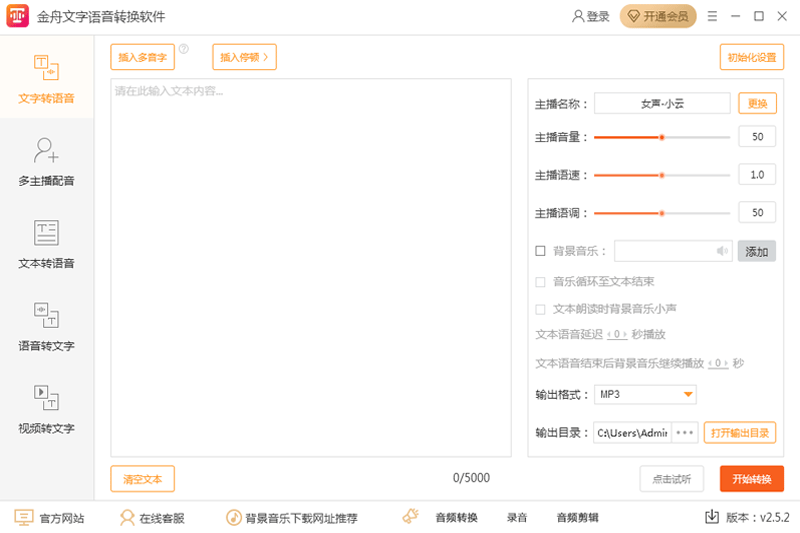
Task: Select the 语音转文字 sidebar tab
Action: pyautogui.click(x=46, y=328)
